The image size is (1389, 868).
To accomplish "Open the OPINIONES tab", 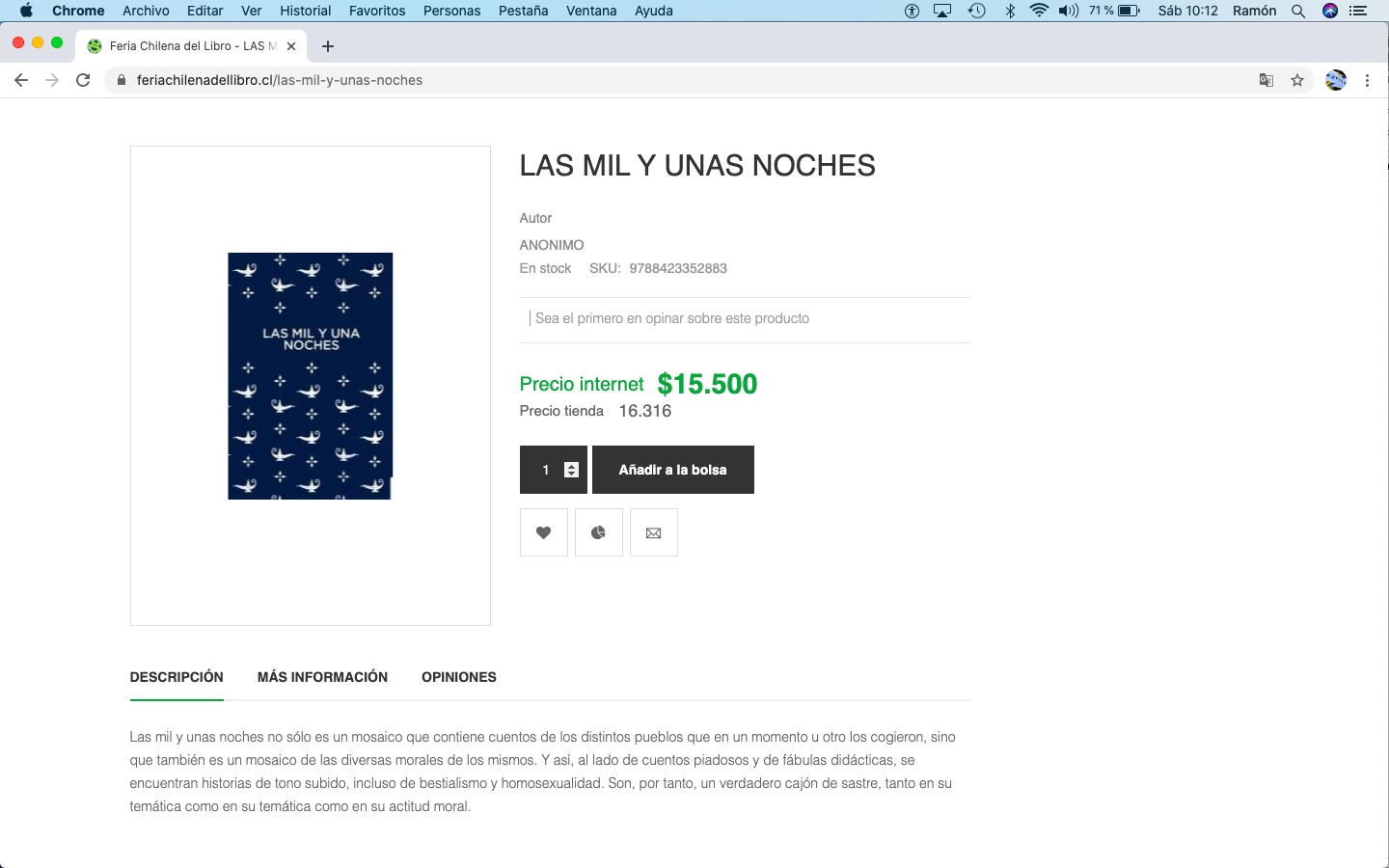I will click(x=459, y=677).
